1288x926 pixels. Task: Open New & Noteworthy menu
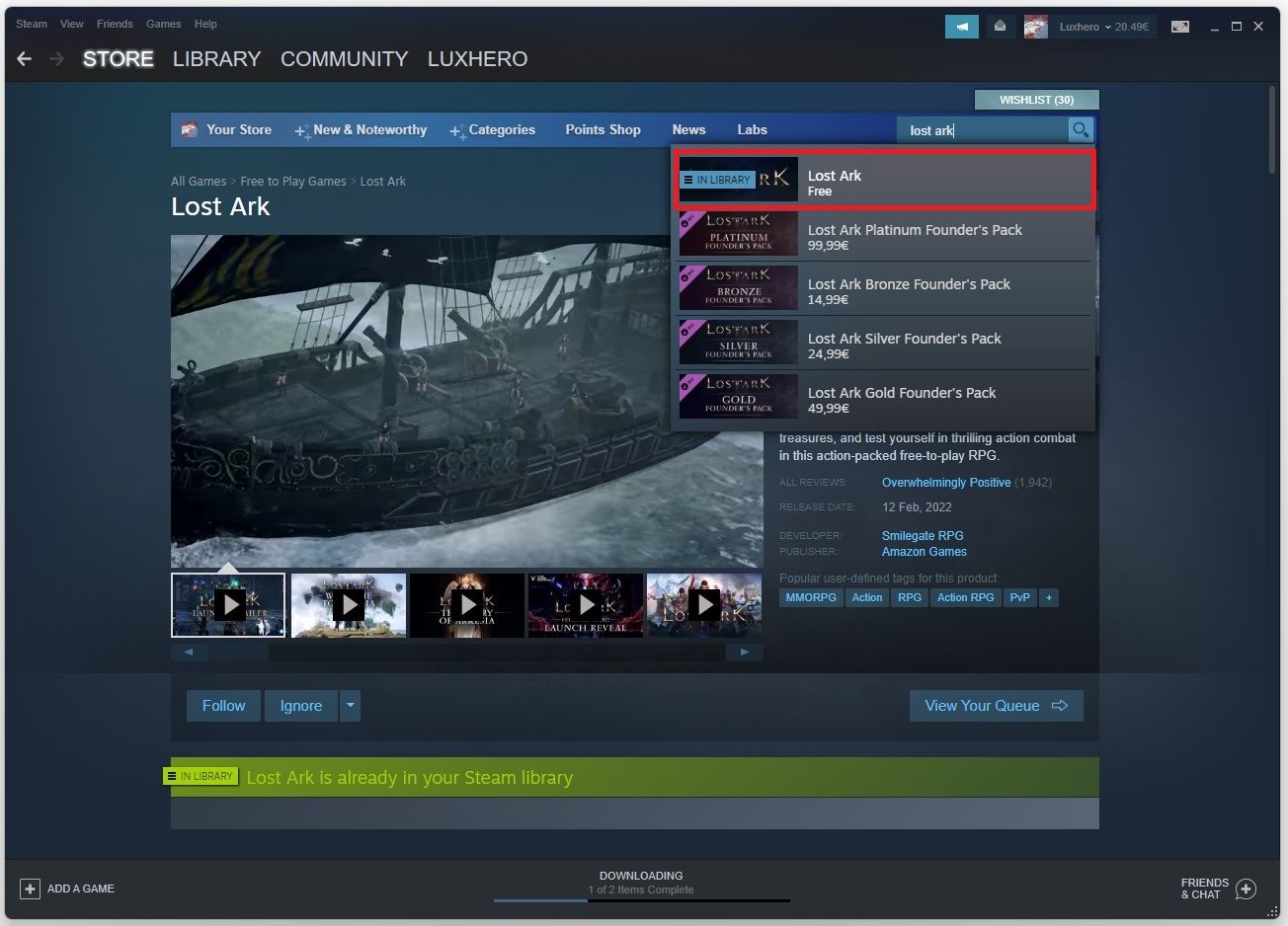pos(362,129)
